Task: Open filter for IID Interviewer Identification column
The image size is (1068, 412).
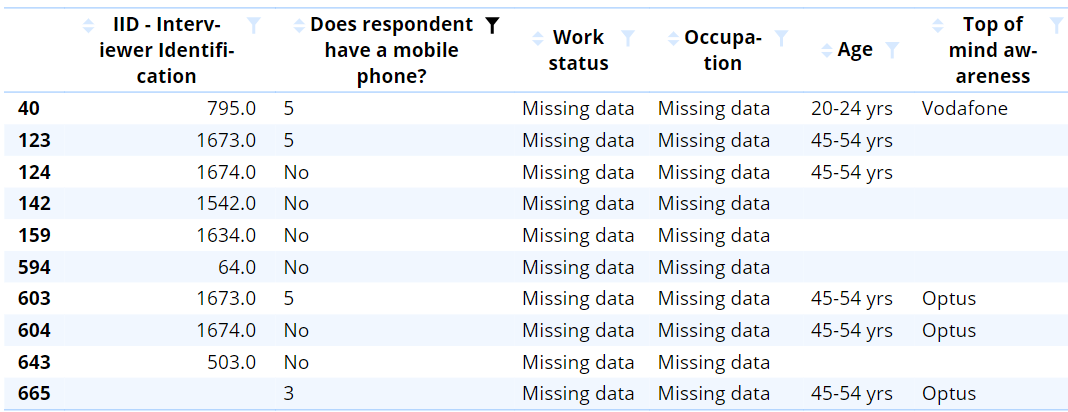Action: pyautogui.click(x=253, y=26)
